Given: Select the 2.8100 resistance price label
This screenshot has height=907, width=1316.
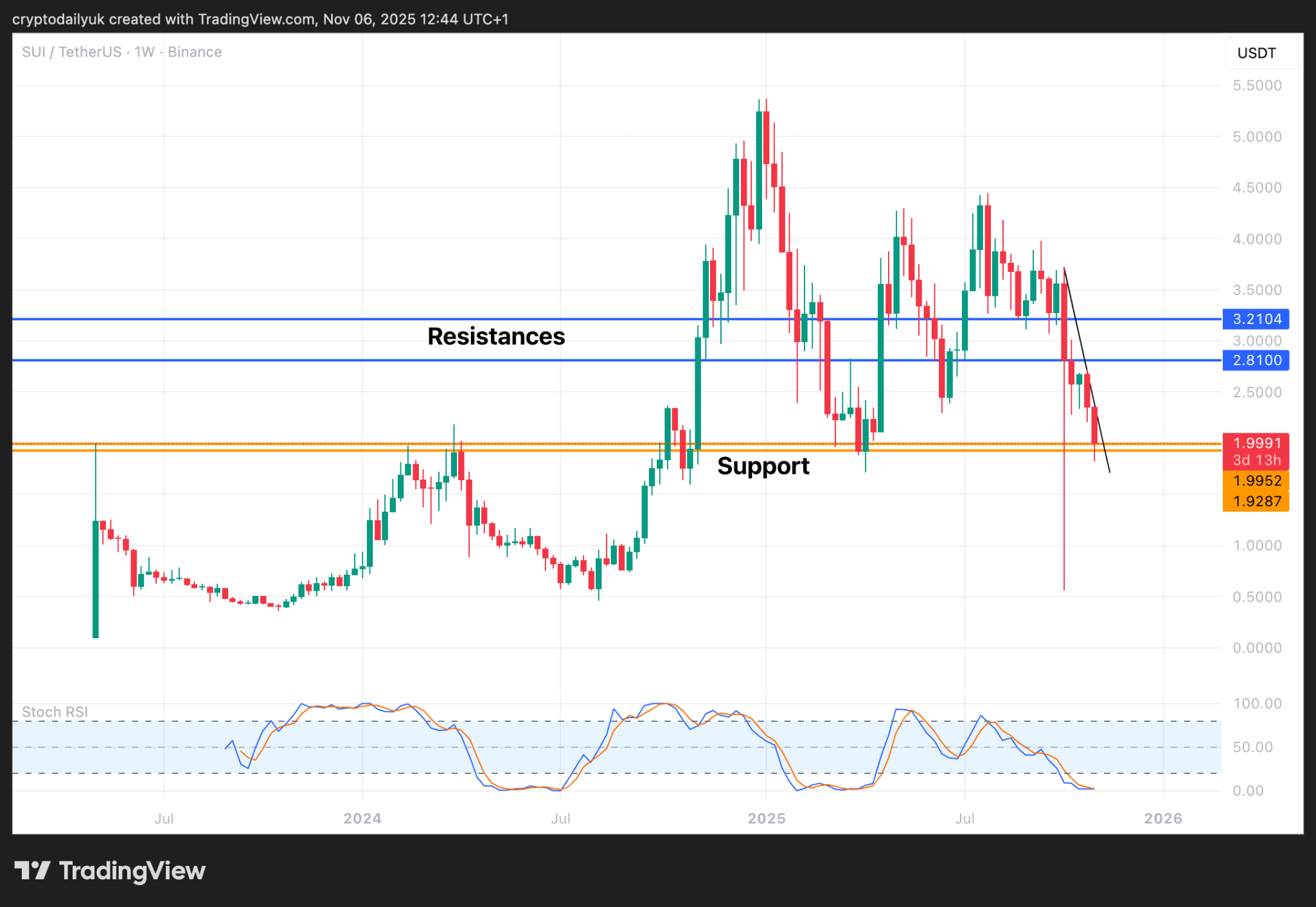Looking at the screenshot, I should pyautogui.click(x=1255, y=361).
